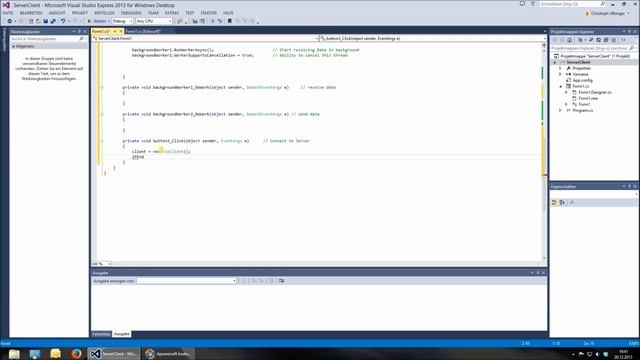Viewport: 640px width, 360px height.
Task: Open the DATEI menu
Action: [x=8, y=13]
